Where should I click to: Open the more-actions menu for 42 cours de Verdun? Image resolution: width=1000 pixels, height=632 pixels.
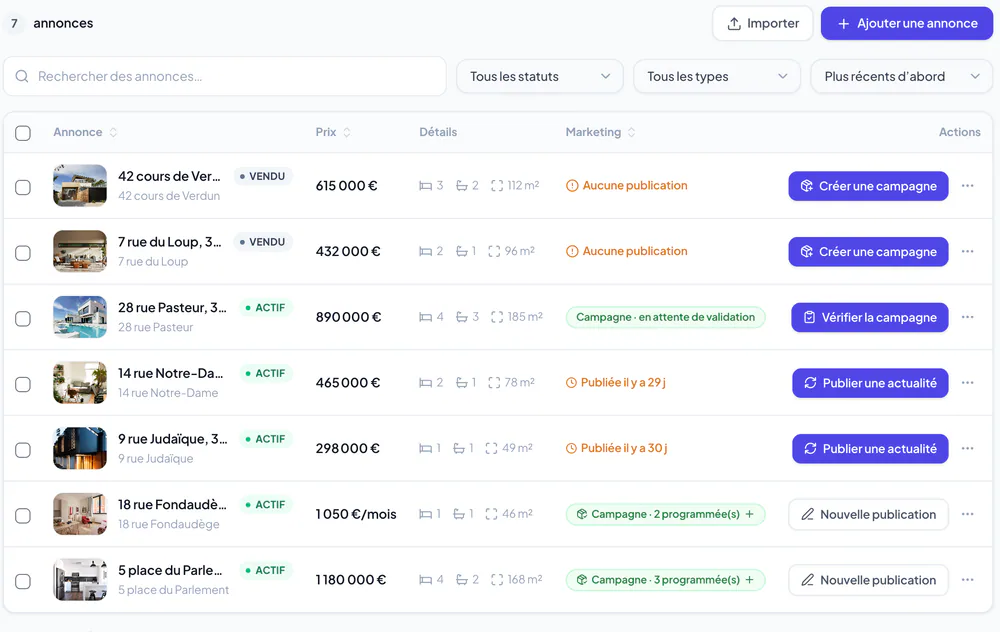(967, 186)
